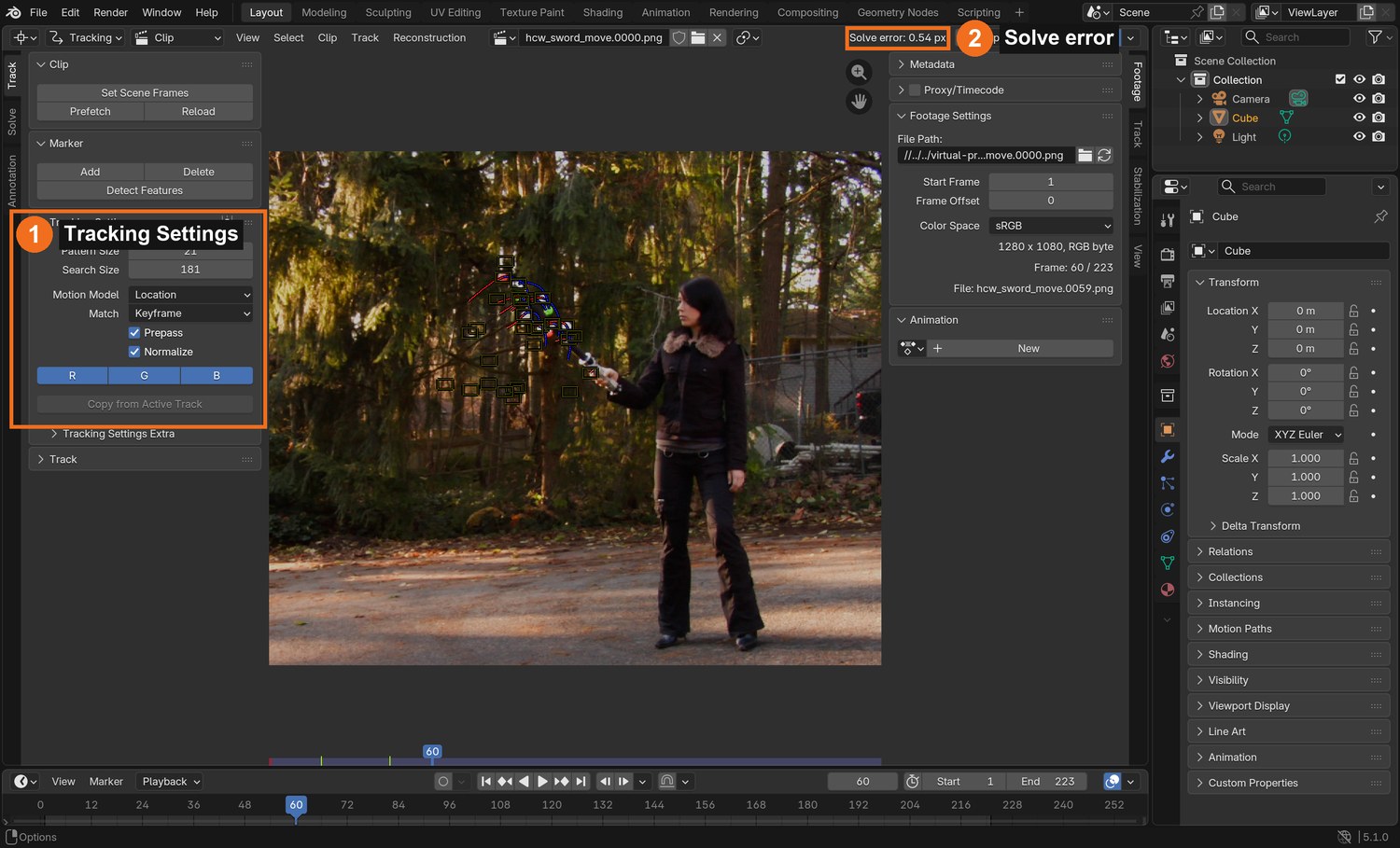Click the open clip folder icon in header
The image size is (1400, 848).
click(698, 37)
